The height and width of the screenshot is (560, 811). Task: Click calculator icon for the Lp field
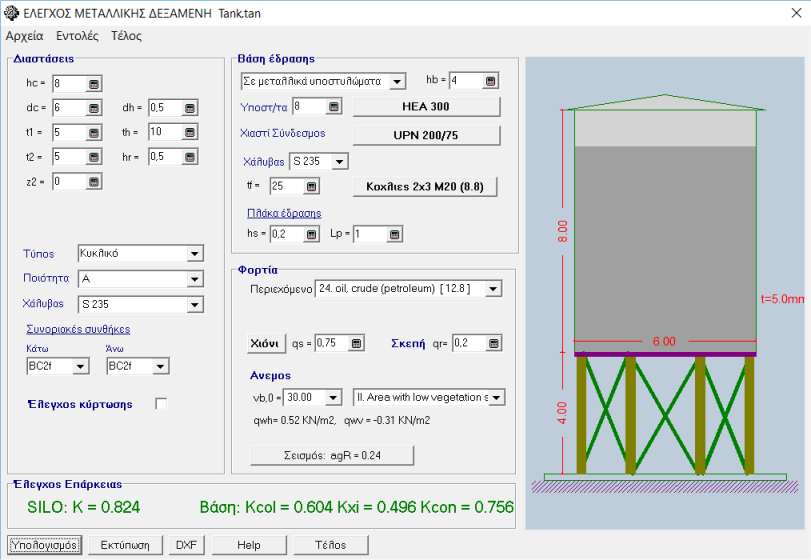[x=395, y=235]
